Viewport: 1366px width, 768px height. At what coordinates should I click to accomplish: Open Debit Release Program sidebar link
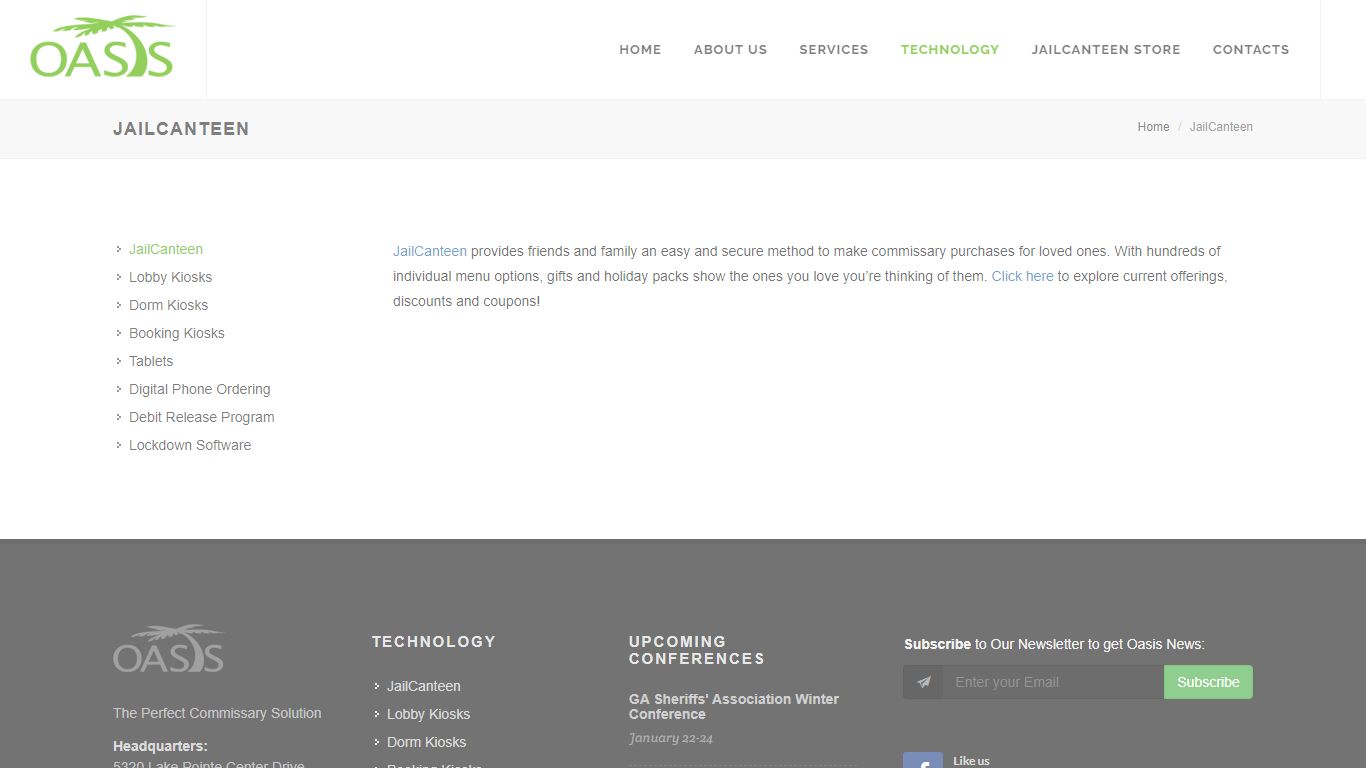point(201,417)
